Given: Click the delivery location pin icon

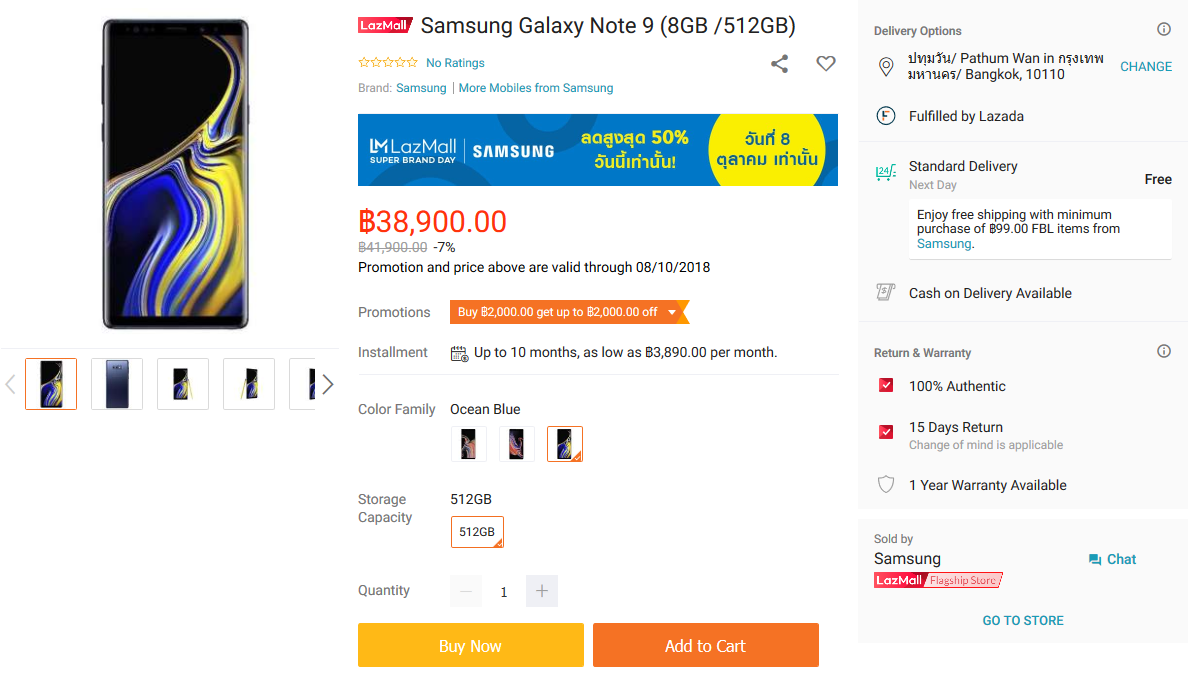Looking at the screenshot, I should point(885,67).
